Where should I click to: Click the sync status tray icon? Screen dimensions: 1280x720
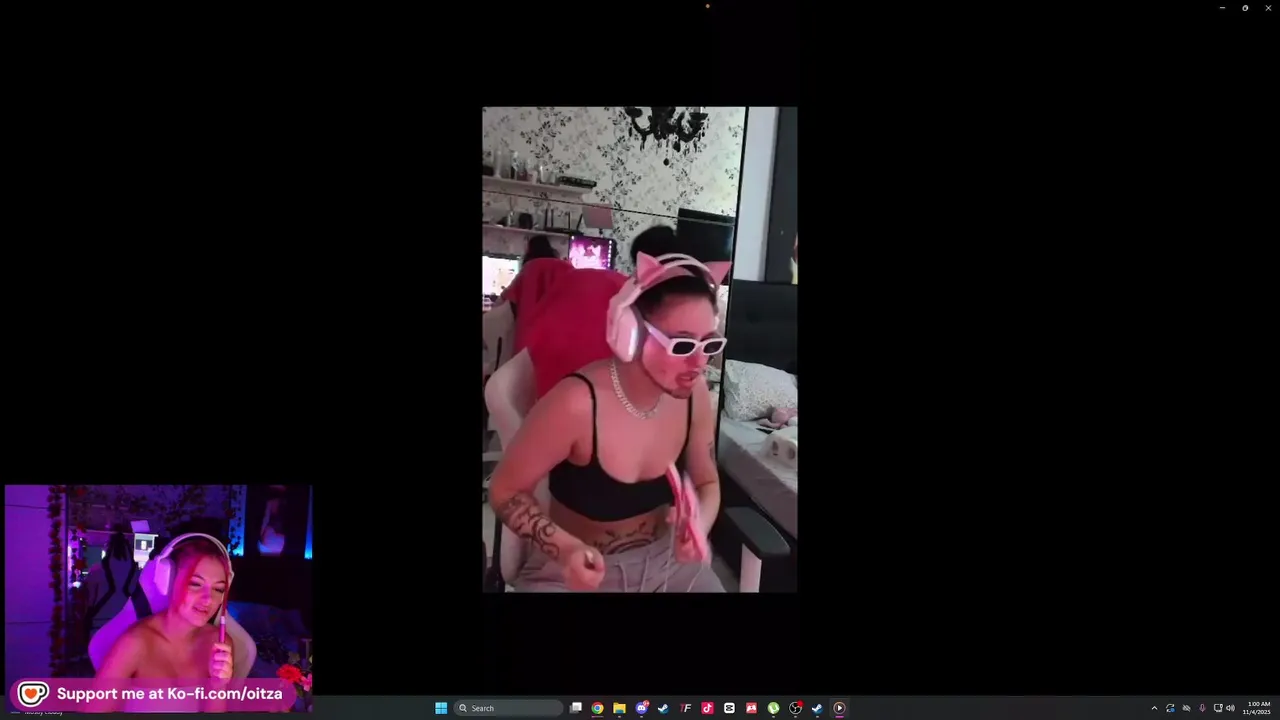coord(1170,708)
